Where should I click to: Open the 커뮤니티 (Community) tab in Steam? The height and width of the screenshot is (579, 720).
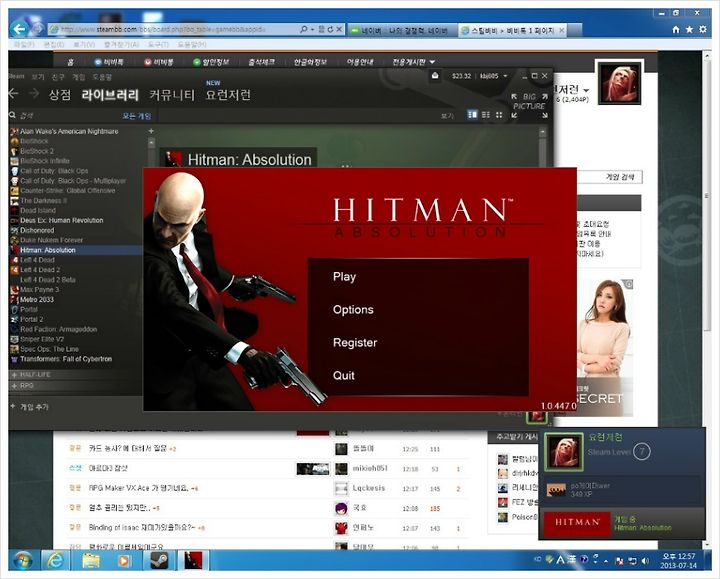(x=172, y=95)
